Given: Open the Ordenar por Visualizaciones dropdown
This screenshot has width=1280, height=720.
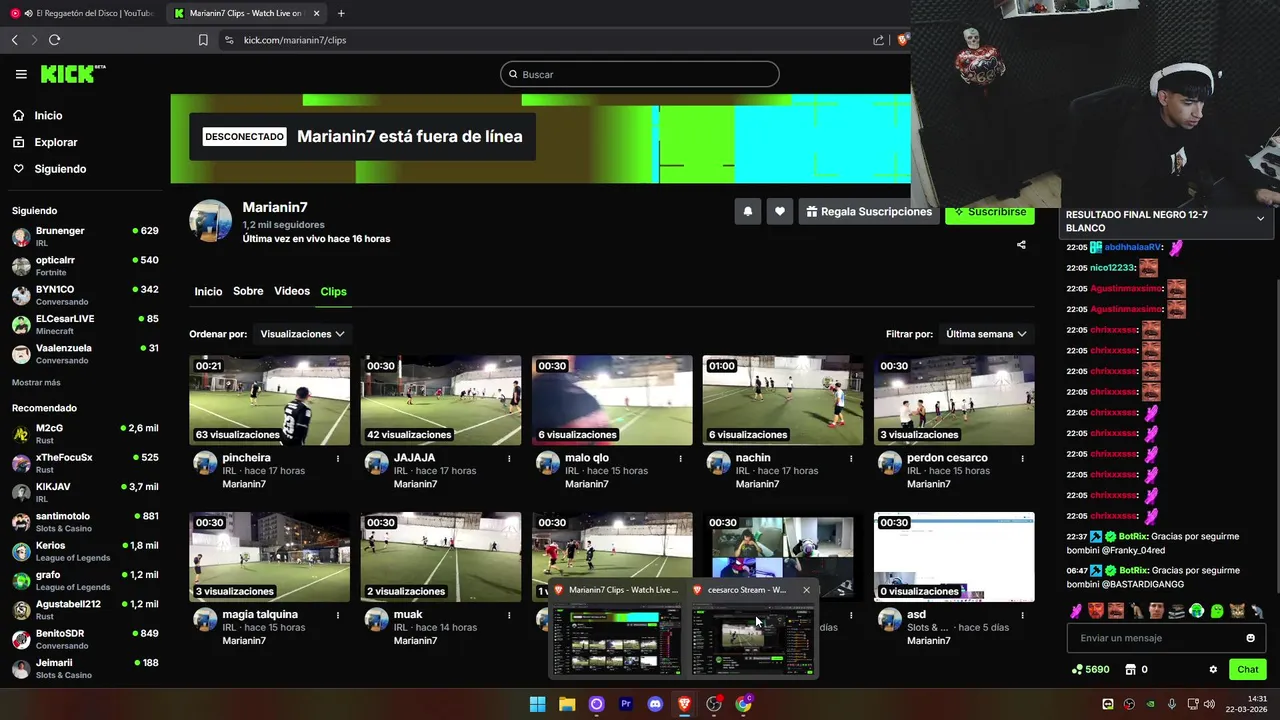Looking at the screenshot, I should [x=302, y=334].
